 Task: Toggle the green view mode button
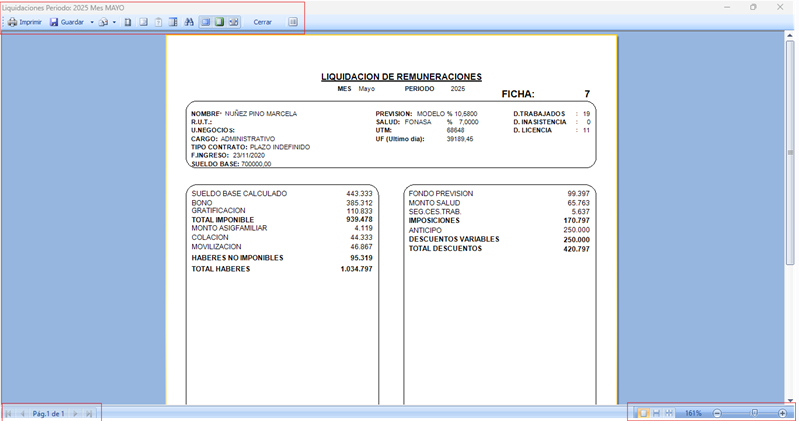[219, 22]
